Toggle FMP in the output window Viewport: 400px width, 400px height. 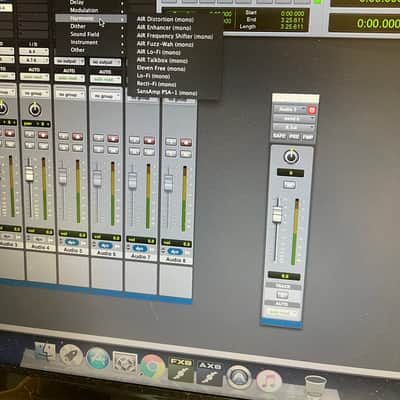pos(307,137)
